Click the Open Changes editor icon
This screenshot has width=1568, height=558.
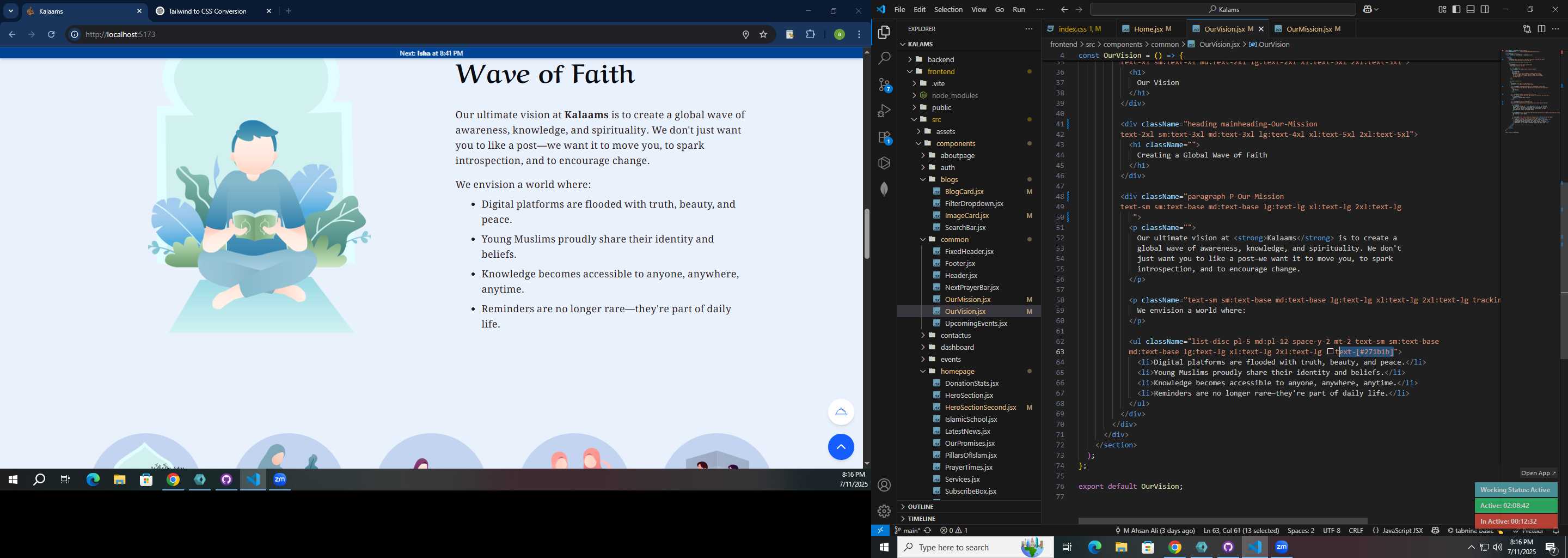pos(1527,29)
